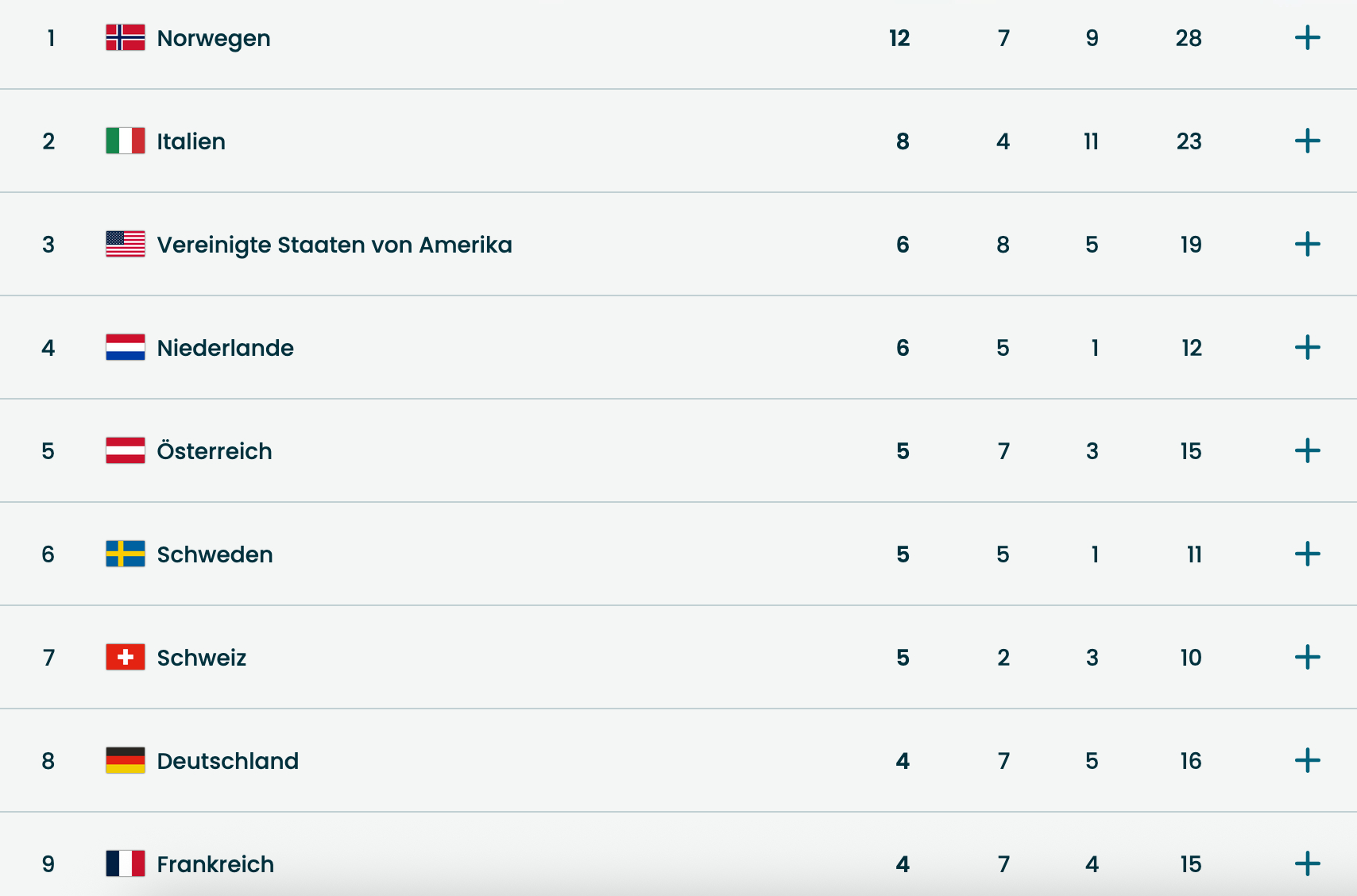This screenshot has height=896, width=1357.
Task: Expand the Italien medal details
Action: tap(1307, 141)
